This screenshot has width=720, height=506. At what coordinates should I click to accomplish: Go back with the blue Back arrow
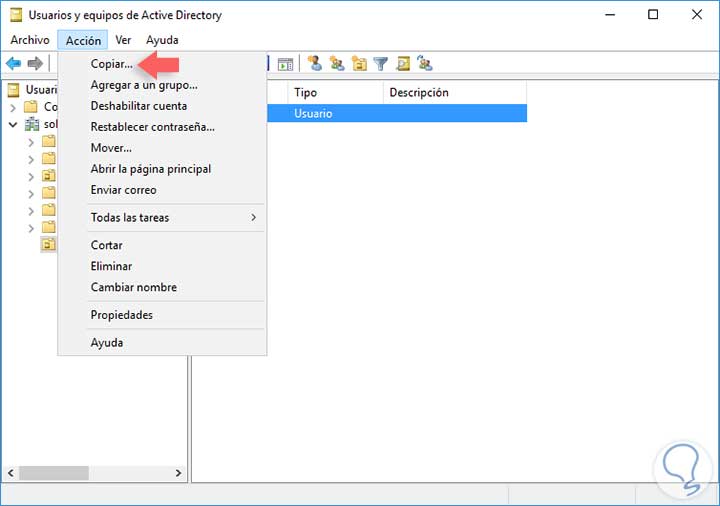[14, 63]
